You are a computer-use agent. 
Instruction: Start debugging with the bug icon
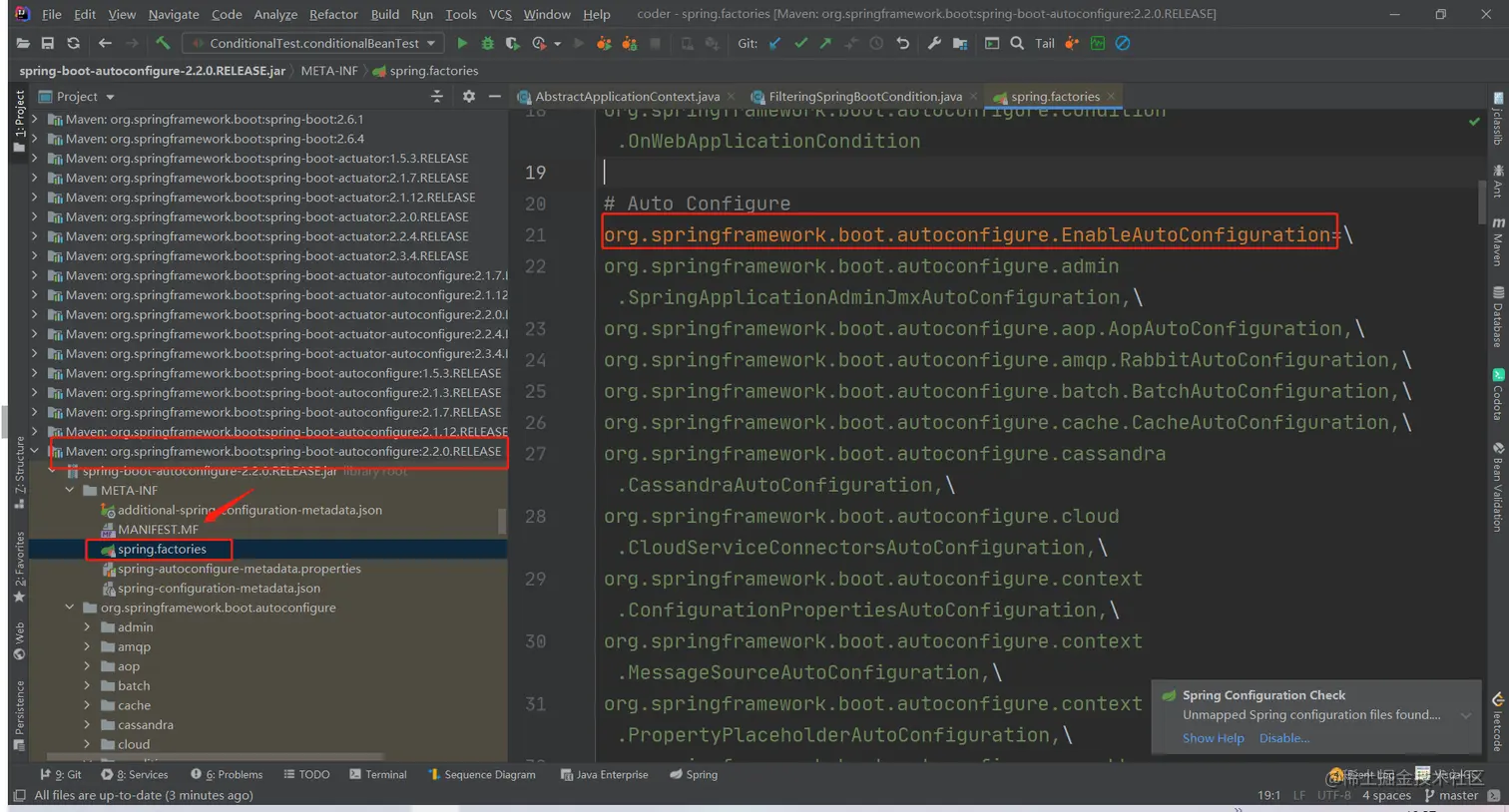pyautogui.click(x=488, y=43)
